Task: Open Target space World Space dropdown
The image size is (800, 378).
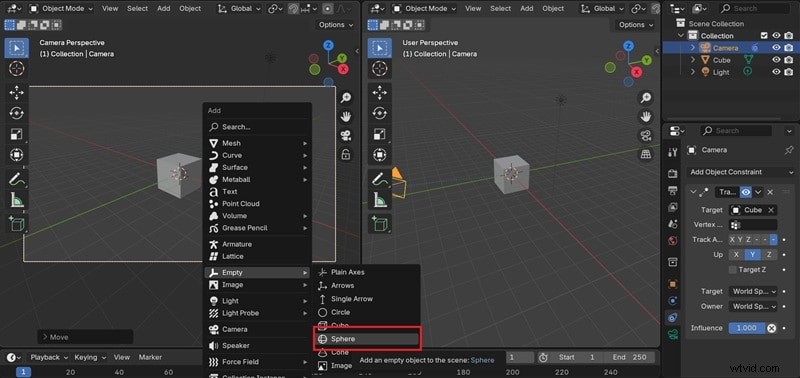Action: [754, 291]
